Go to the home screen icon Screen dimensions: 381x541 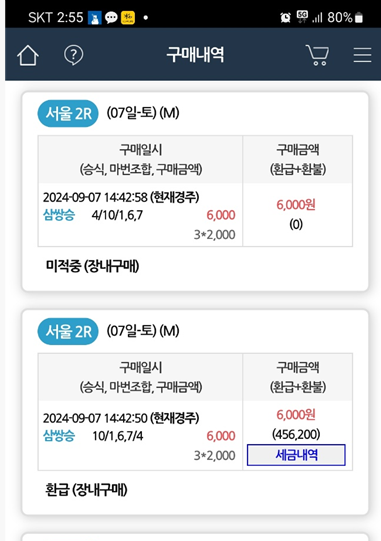28,55
